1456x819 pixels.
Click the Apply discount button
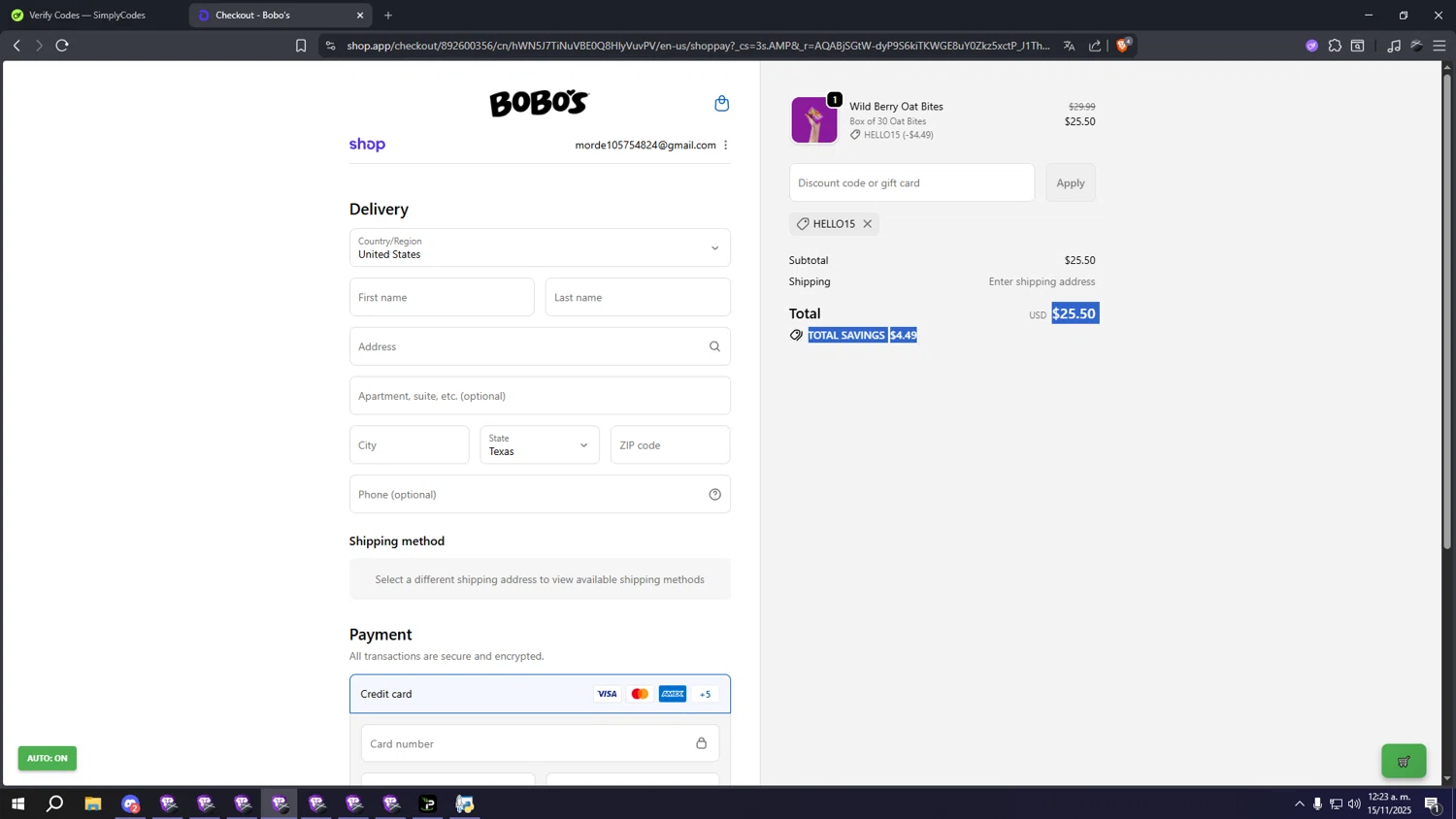1071,182
